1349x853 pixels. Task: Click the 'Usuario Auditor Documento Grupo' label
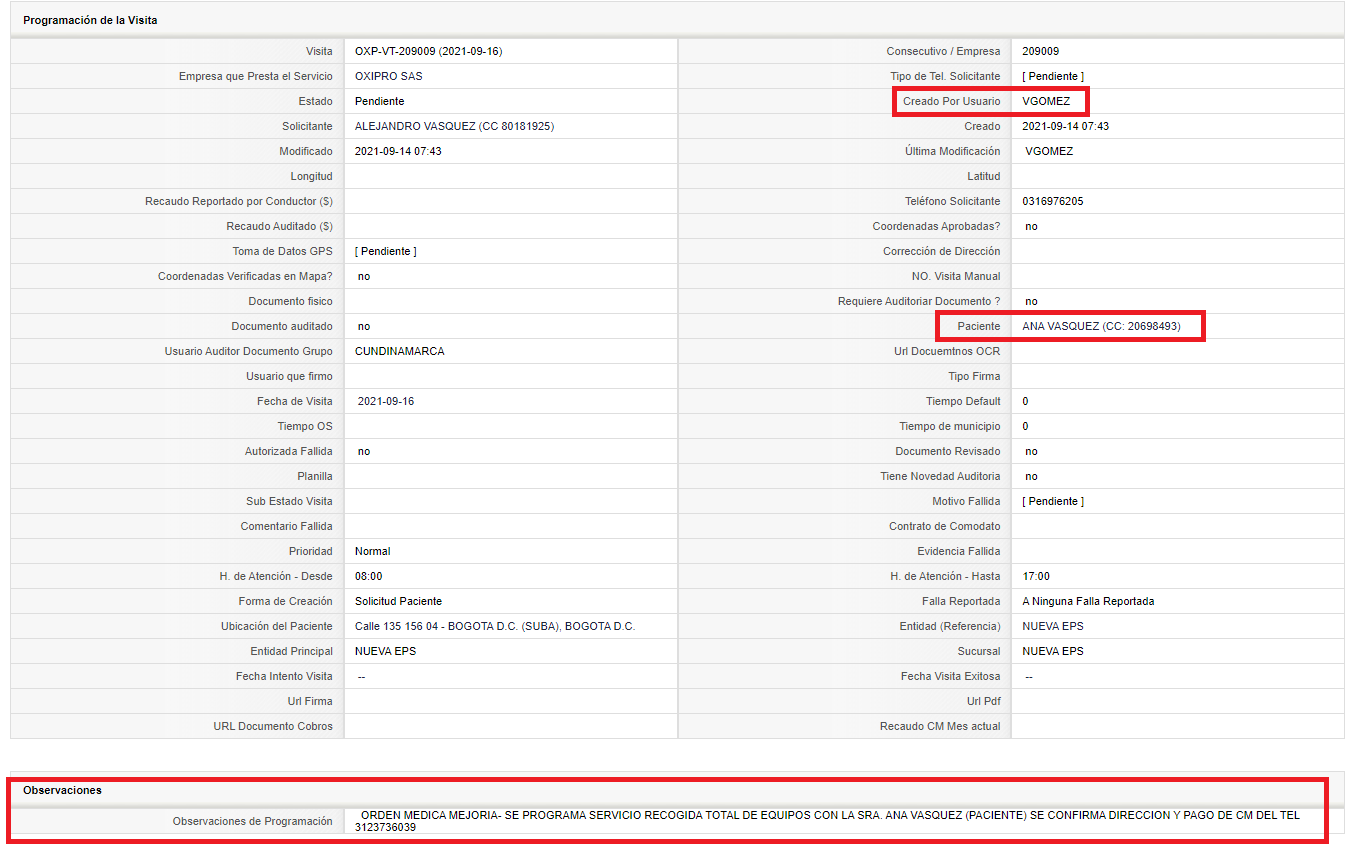[249, 351]
